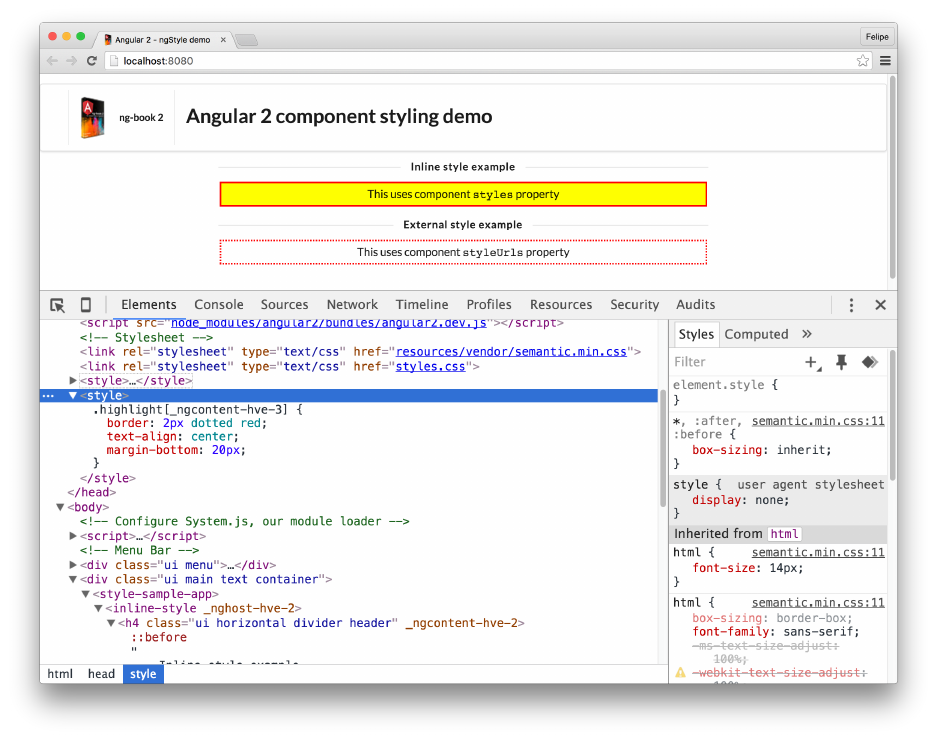Open the styles.css link
The image size is (937, 740).
(x=430, y=366)
